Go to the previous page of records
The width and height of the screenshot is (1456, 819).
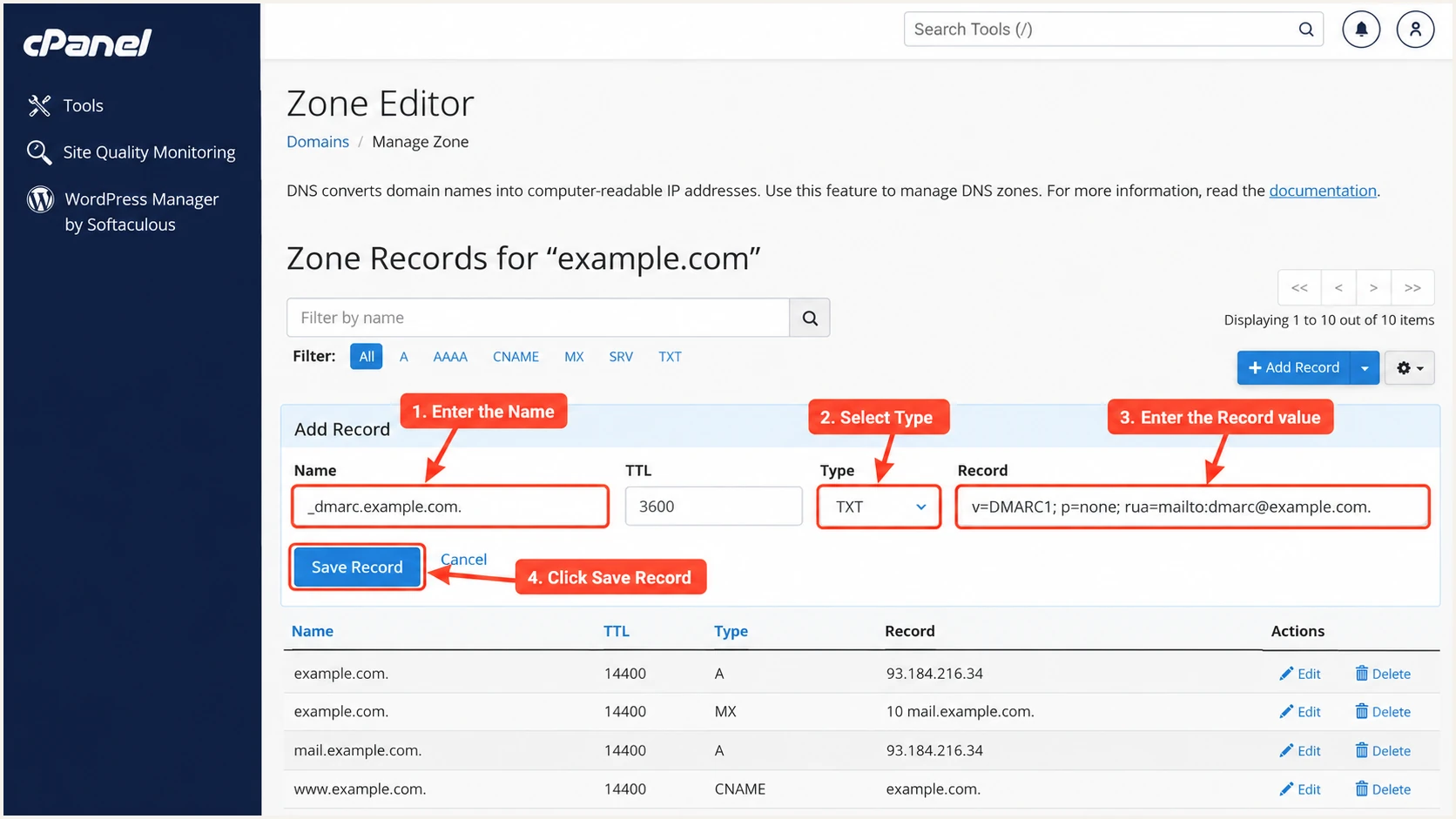click(1338, 287)
